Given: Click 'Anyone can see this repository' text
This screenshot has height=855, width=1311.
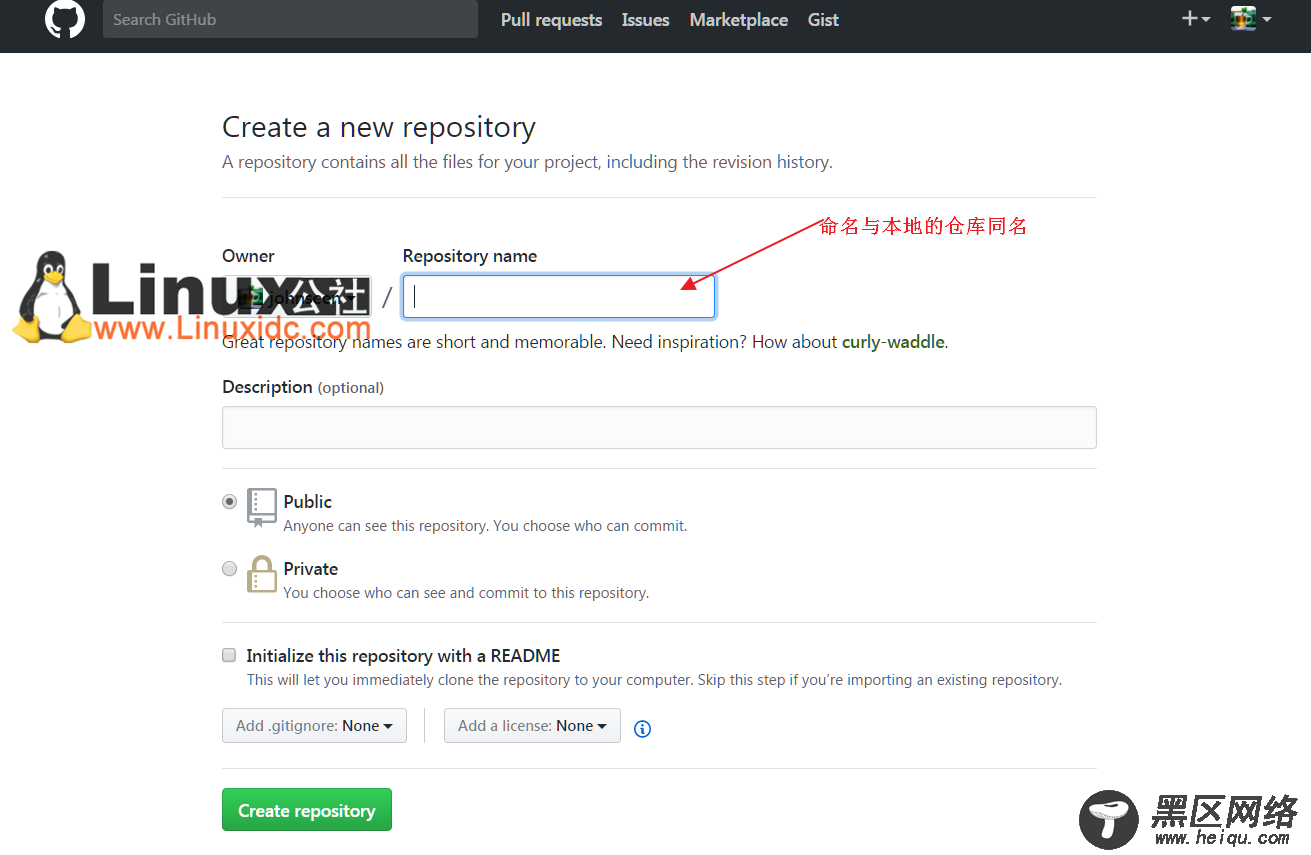Looking at the screenshot, I should (485, 526).
